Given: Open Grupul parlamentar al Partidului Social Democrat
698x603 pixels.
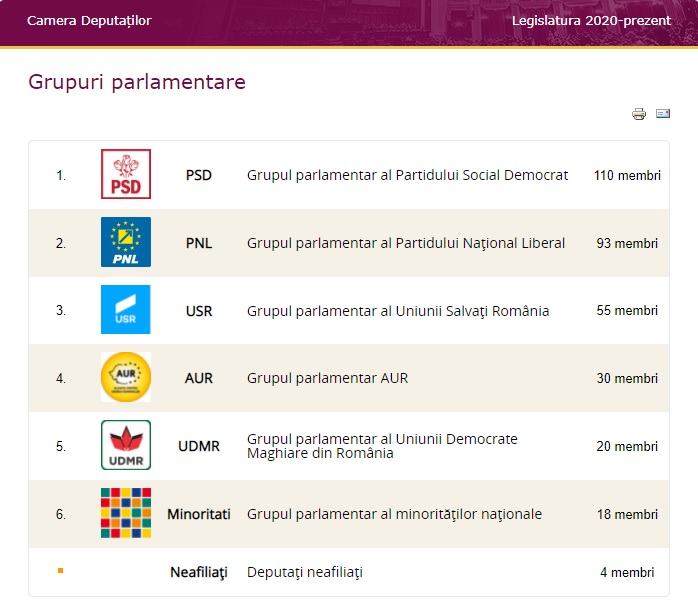Looking at the screenshot, I should point(407,175).
